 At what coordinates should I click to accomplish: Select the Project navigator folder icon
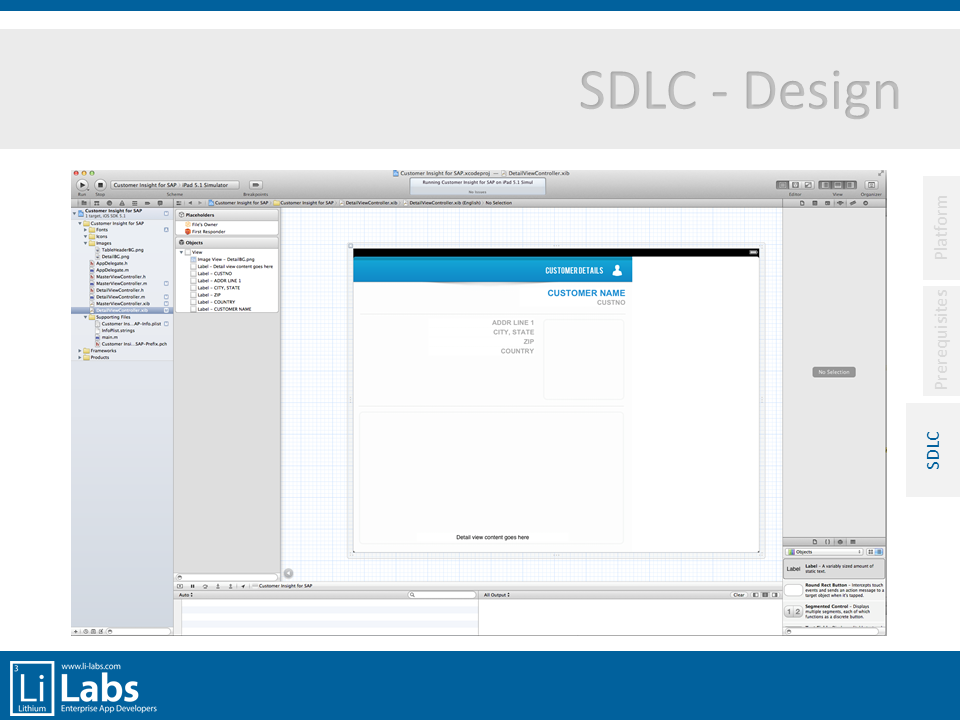tap(84, 203)
